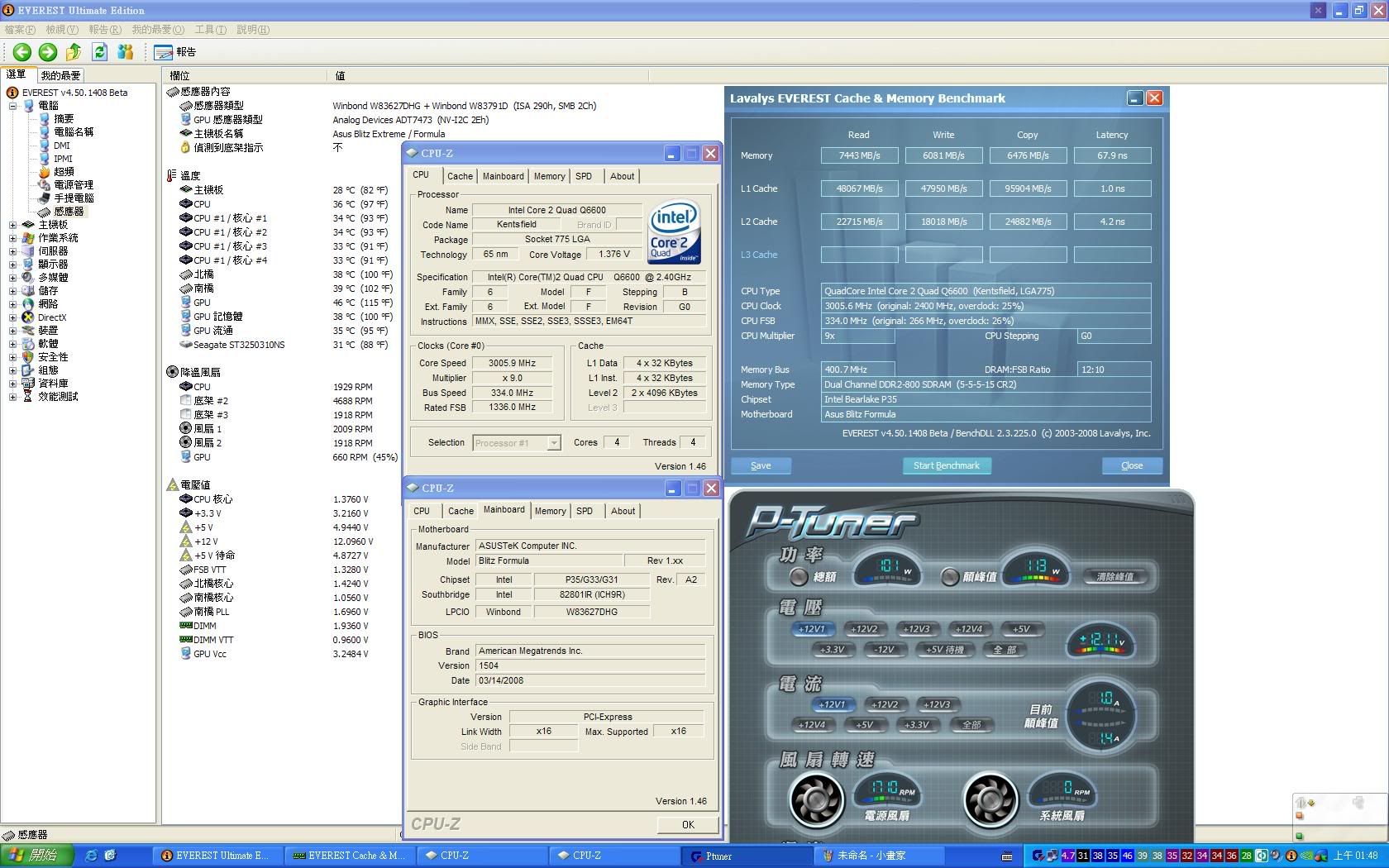
Task: Expand the DirectX tree node
Action: click(12, 317)
